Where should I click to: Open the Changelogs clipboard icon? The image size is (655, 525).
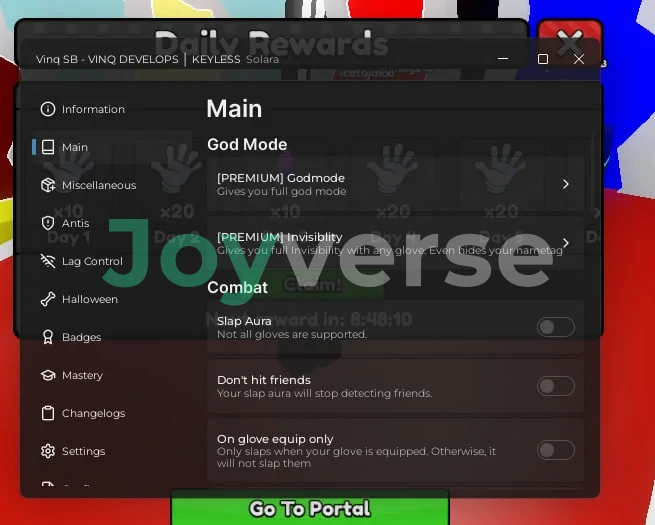(x=47, y=413)
